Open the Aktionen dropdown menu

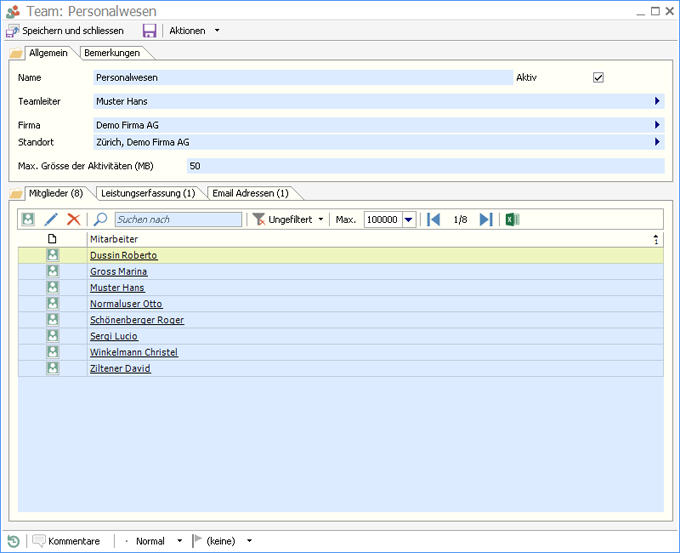pyautogui.click(x=194, y=31)
